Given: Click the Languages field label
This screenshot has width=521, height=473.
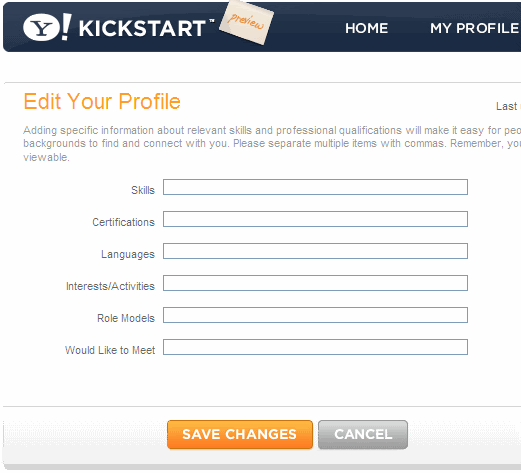Looking at the screenshot, I should [128, 254].
